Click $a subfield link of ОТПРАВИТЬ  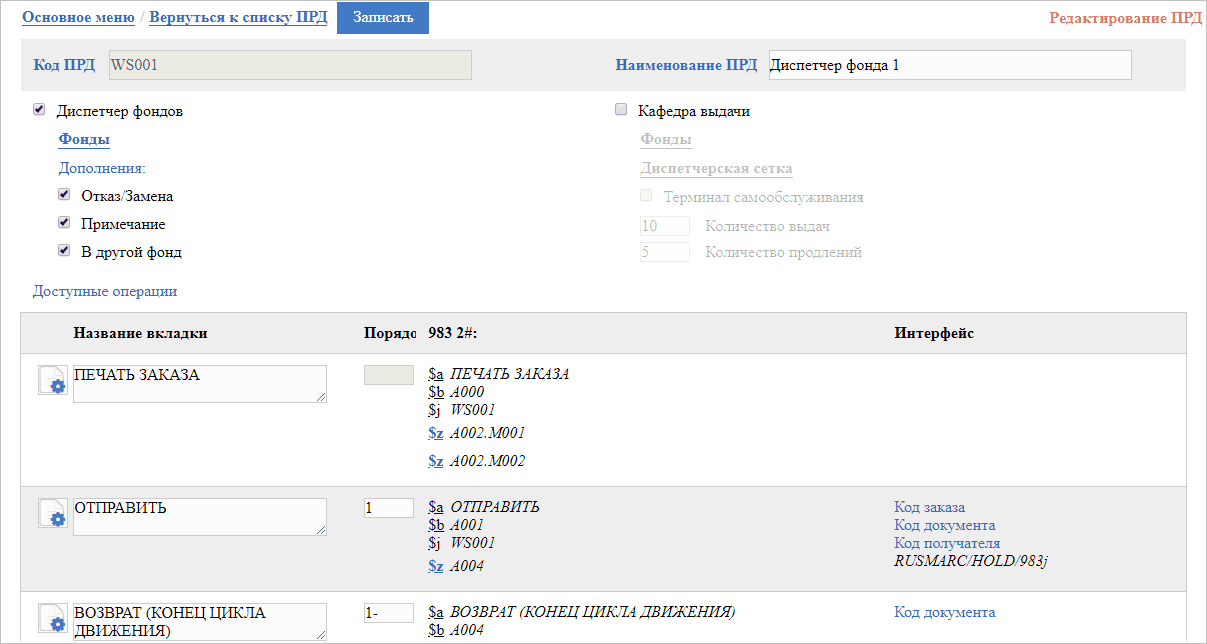(435, 507)
